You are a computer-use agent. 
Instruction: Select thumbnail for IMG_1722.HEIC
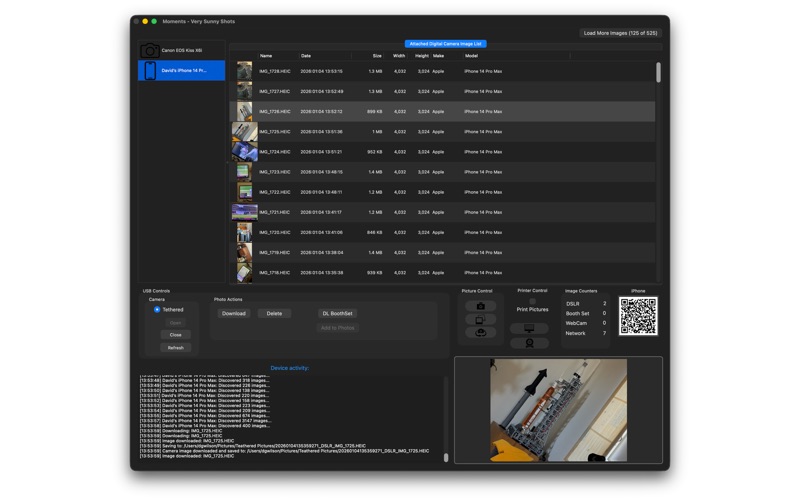coord(244,192)
